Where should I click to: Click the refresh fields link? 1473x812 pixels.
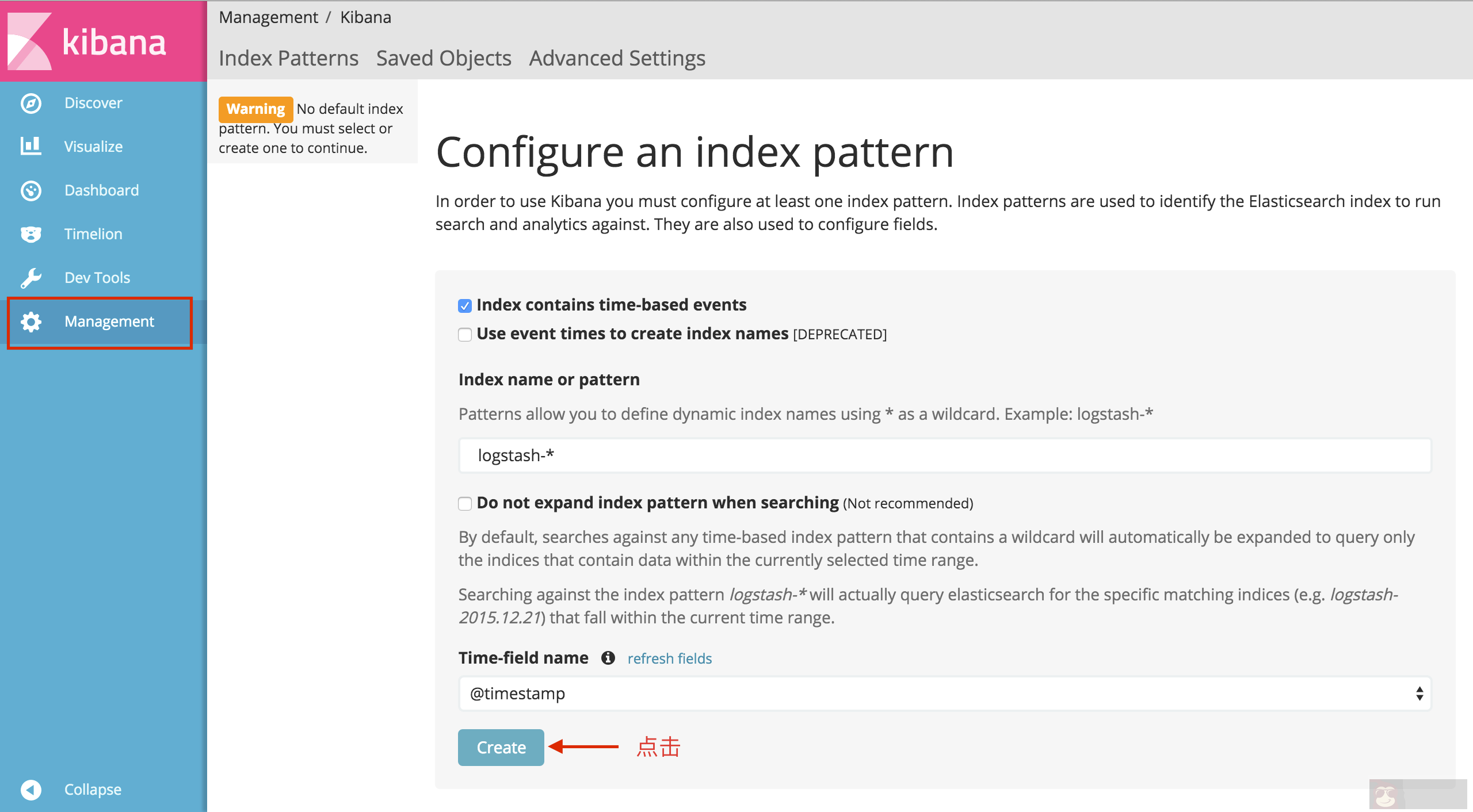coord(670,658)
